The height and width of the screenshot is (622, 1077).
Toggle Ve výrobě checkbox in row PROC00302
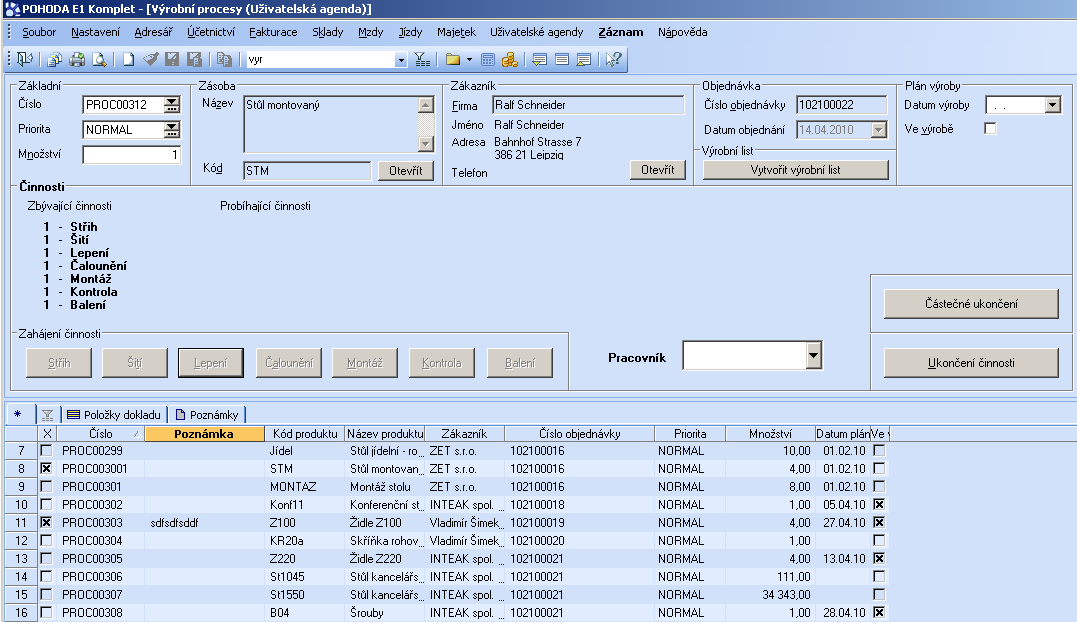point(879,504)
